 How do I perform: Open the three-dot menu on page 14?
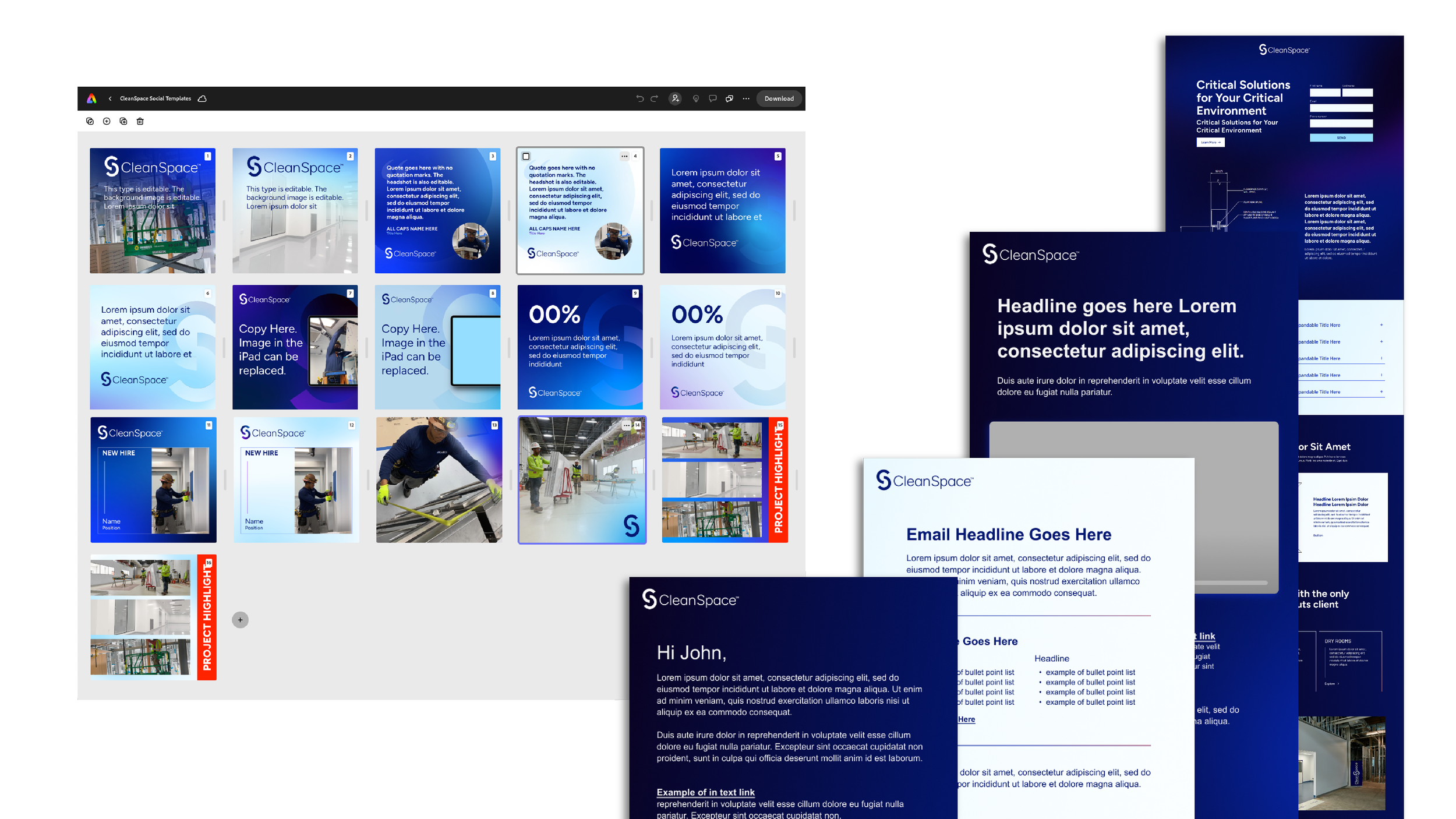tap(626, 425)
